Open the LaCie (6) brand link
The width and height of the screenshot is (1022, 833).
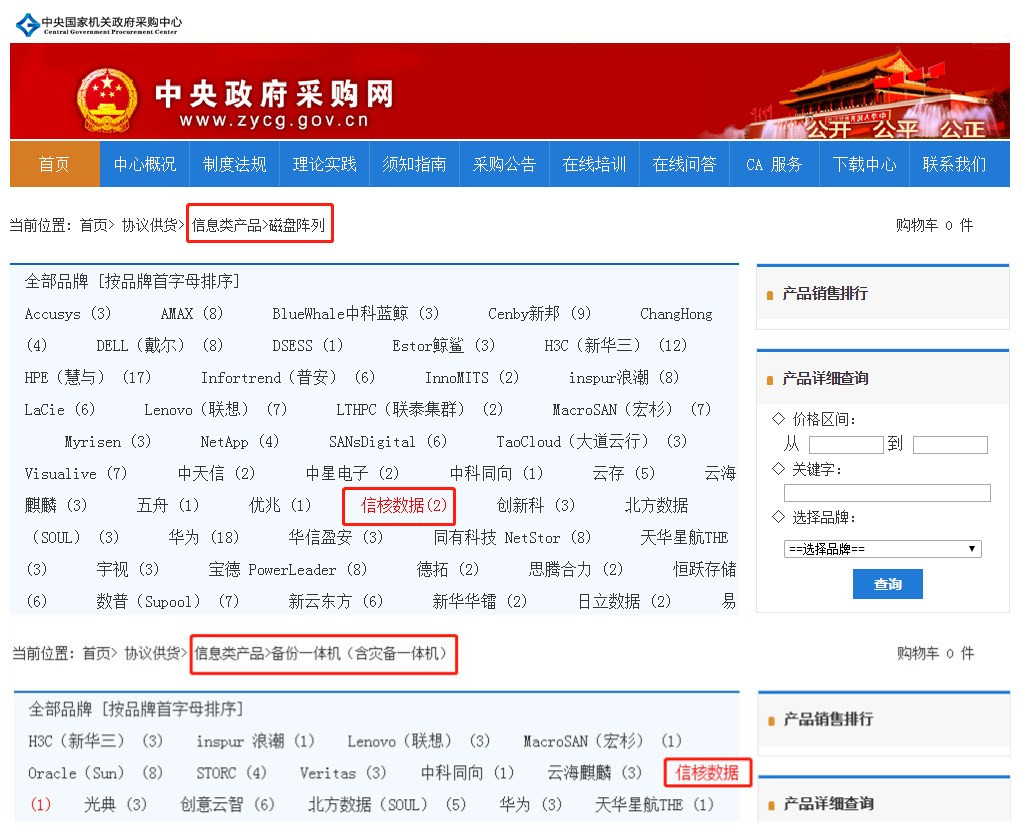(x=60, y=409)
